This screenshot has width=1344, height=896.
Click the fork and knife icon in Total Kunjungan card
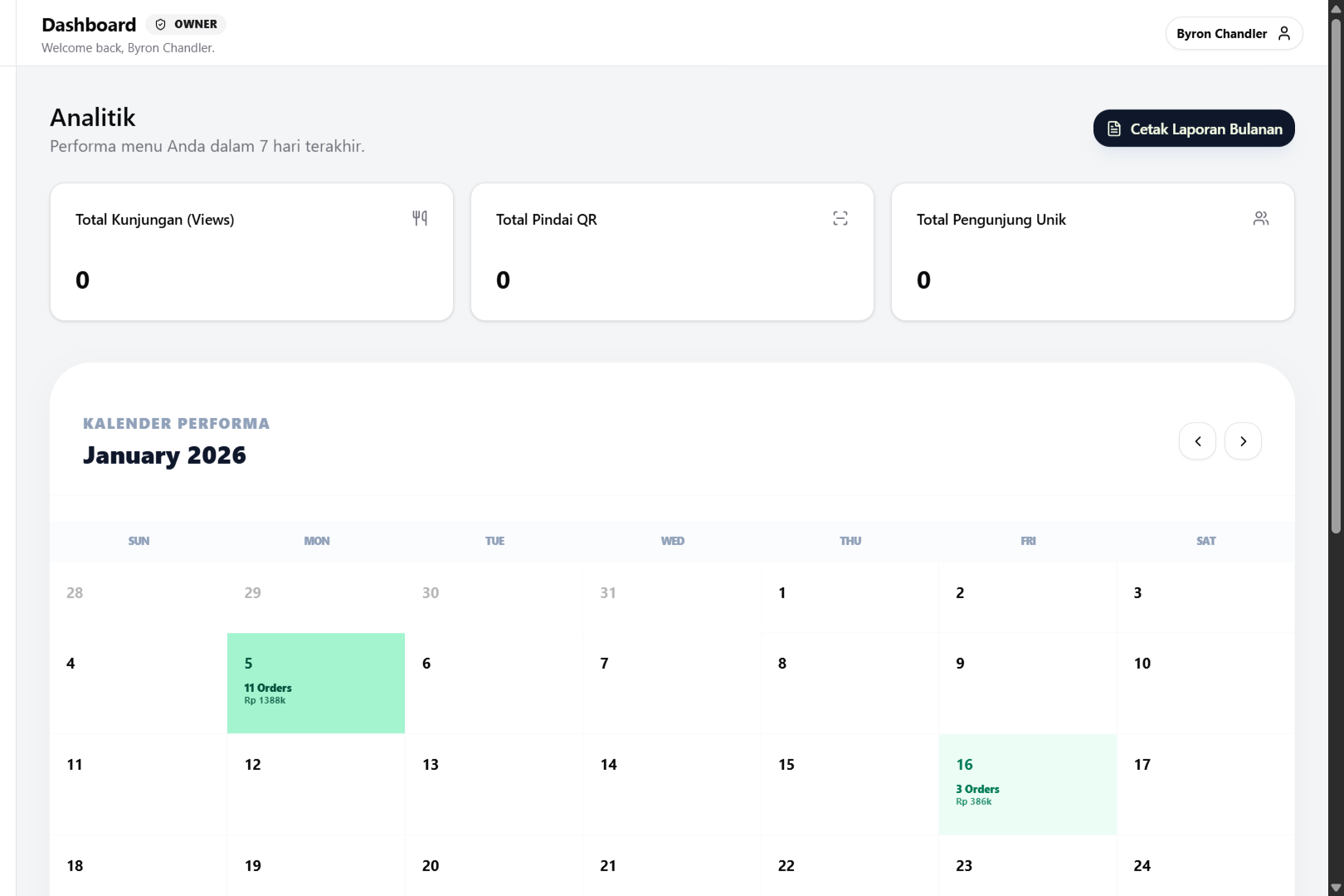click(420, 218)
